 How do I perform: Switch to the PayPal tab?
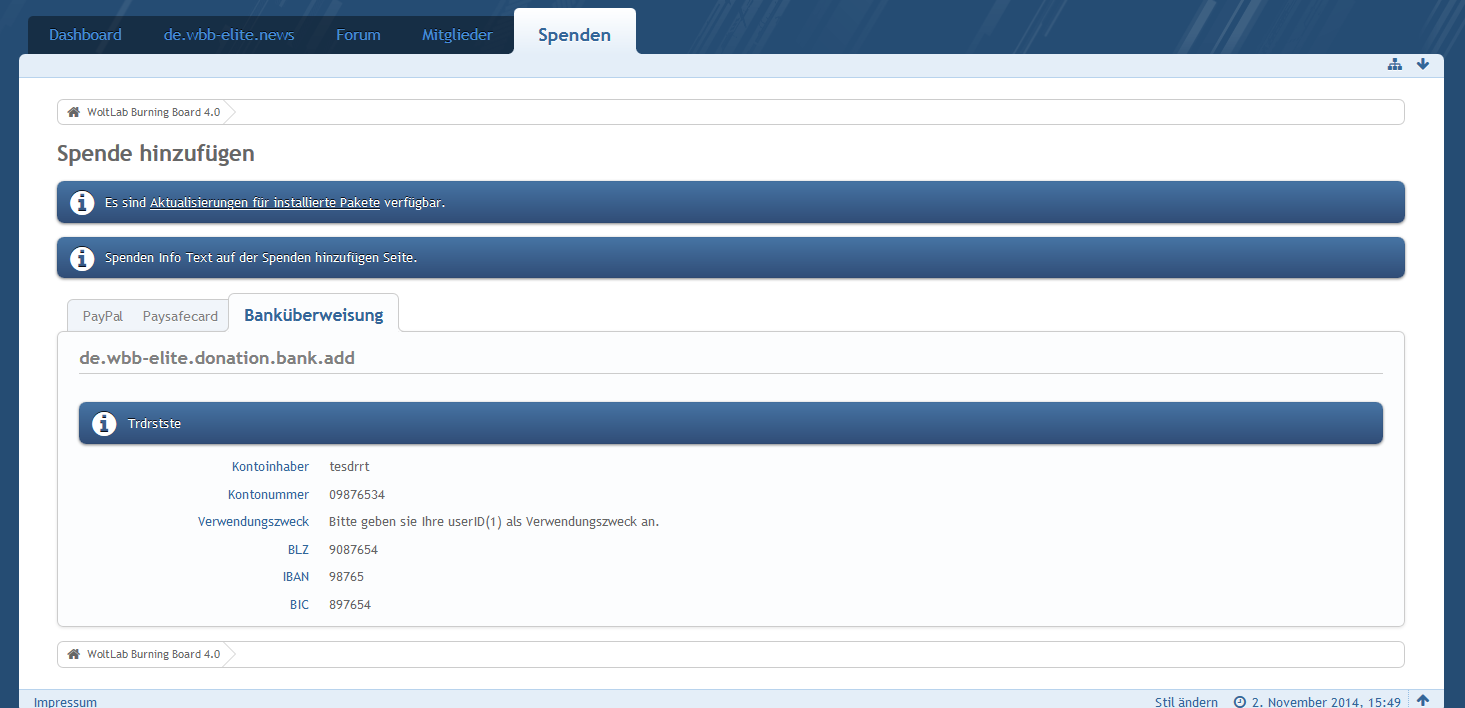(x=103, y=316)
